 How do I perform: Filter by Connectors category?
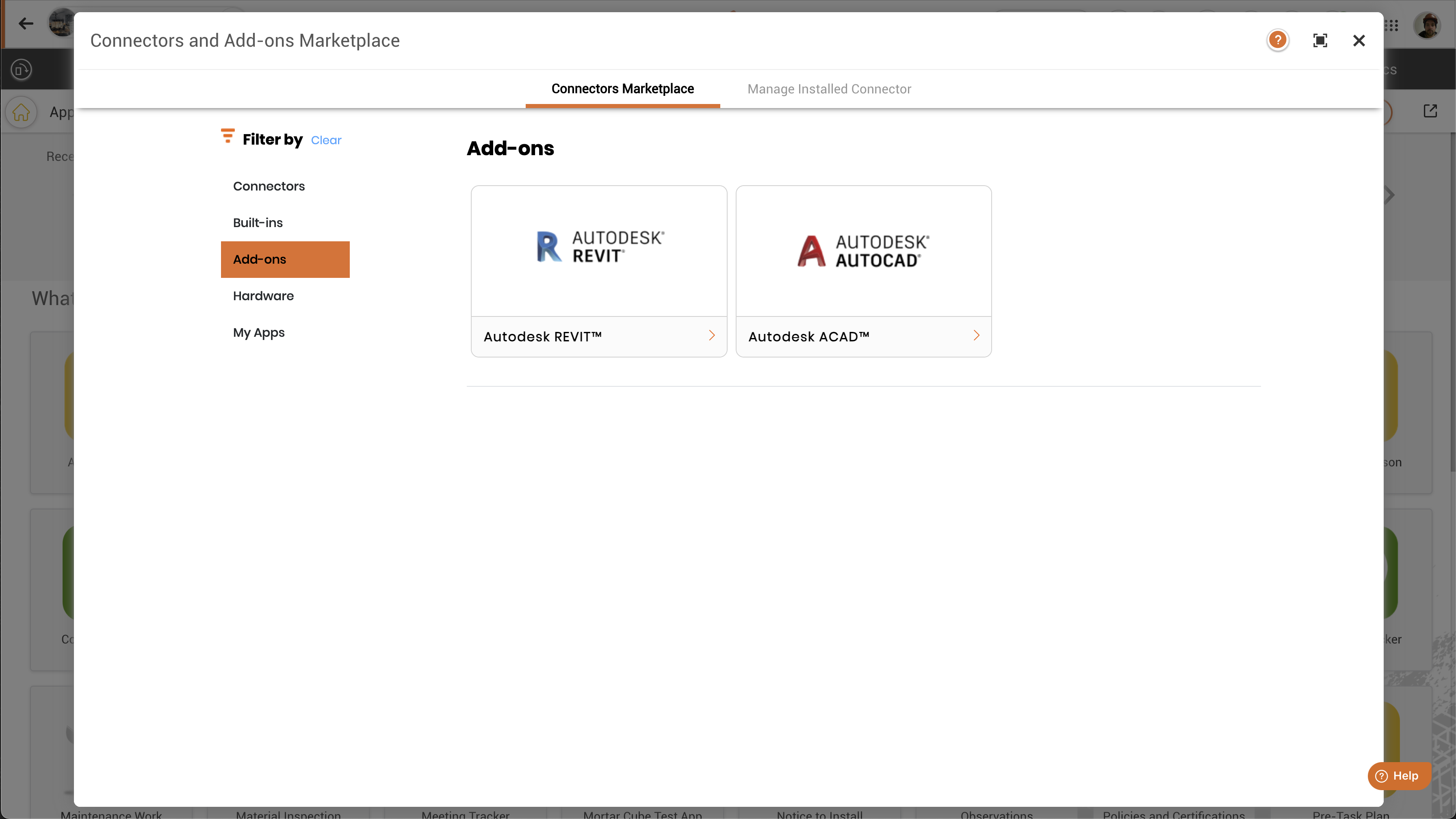[269, 186]
